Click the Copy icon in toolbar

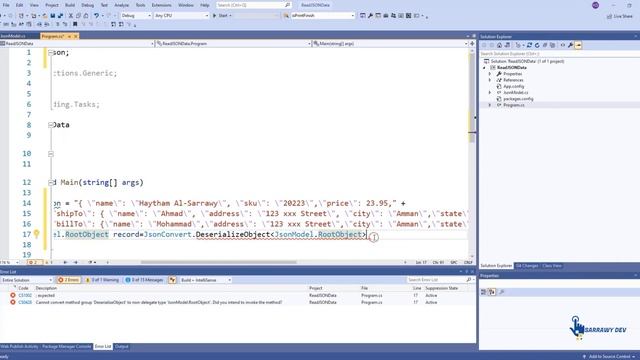point(78,16)
